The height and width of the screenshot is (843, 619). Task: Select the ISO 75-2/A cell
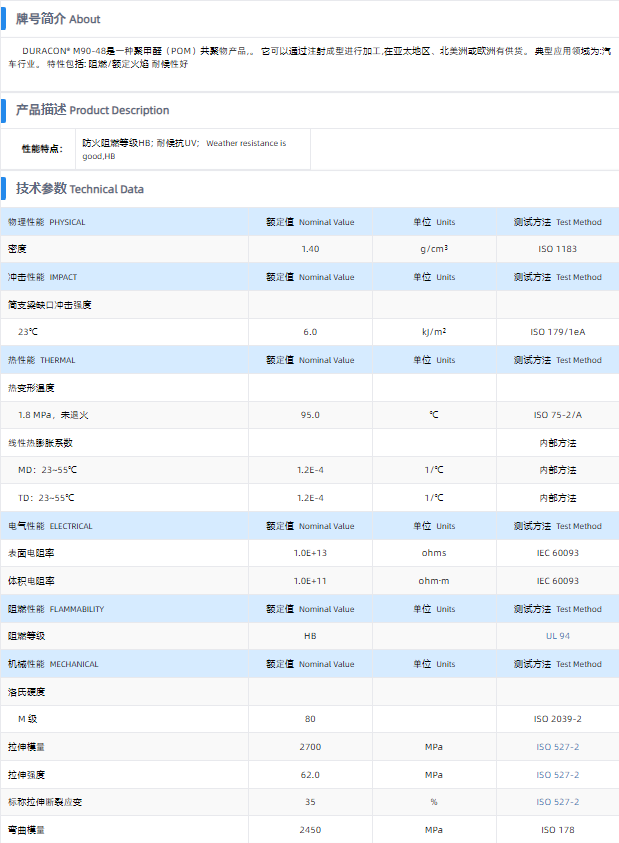[557, 415]
